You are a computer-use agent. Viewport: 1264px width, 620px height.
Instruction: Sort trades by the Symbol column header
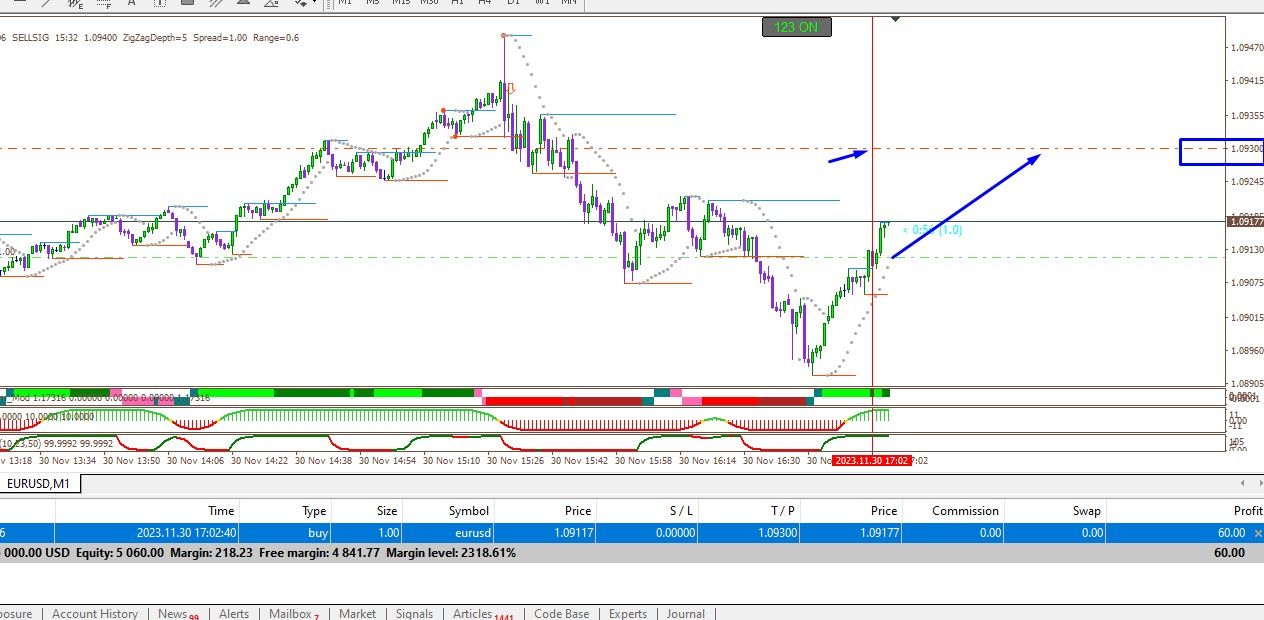click(468, 510)
